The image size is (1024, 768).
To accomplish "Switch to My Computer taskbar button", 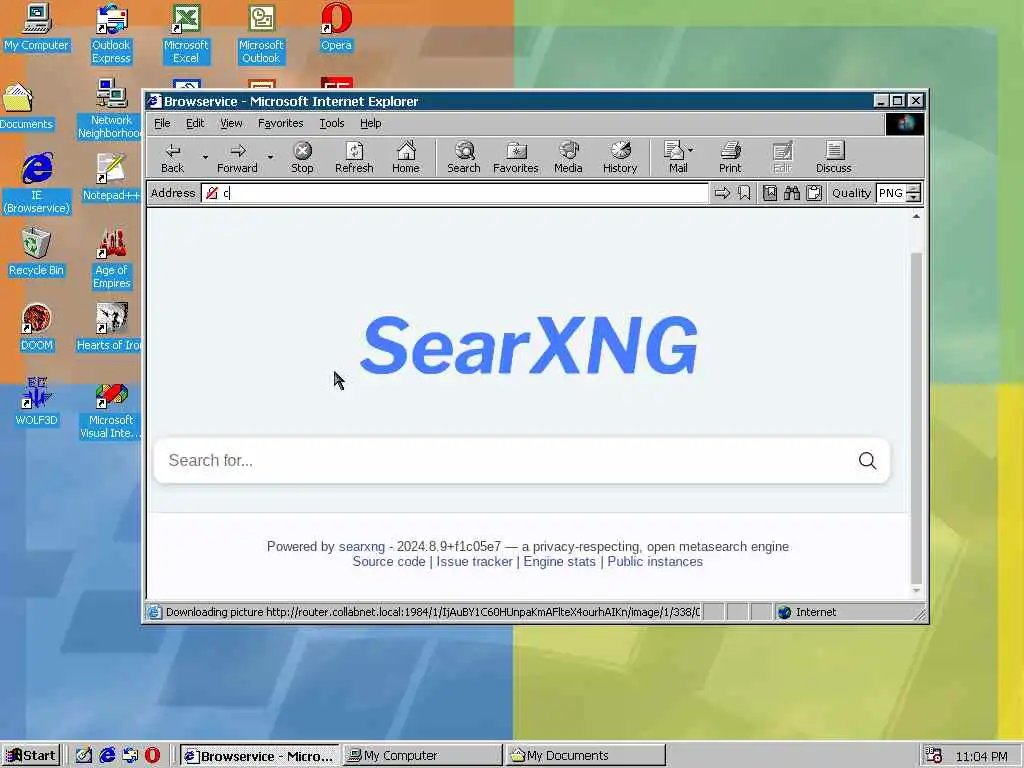I will coord(422,756).
